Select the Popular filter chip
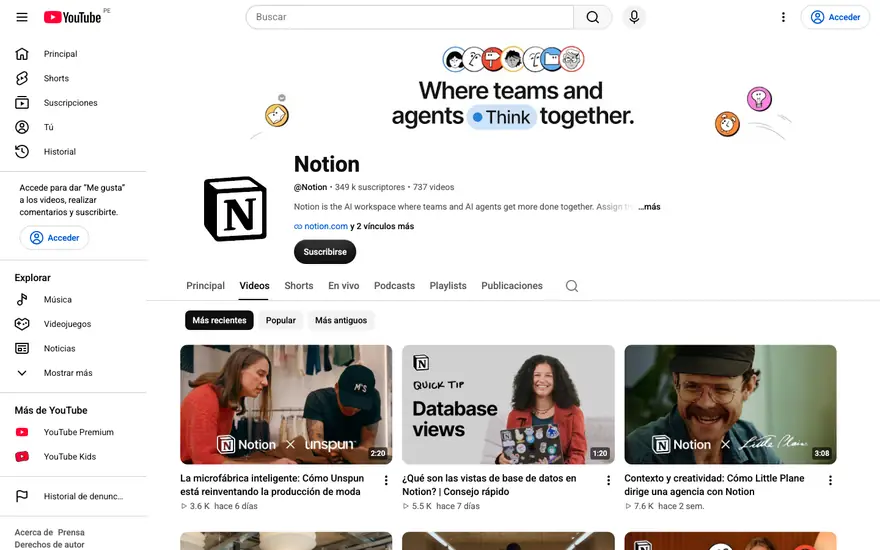The height and width of the screenshot is (550, 880). [x=281, y=320]
